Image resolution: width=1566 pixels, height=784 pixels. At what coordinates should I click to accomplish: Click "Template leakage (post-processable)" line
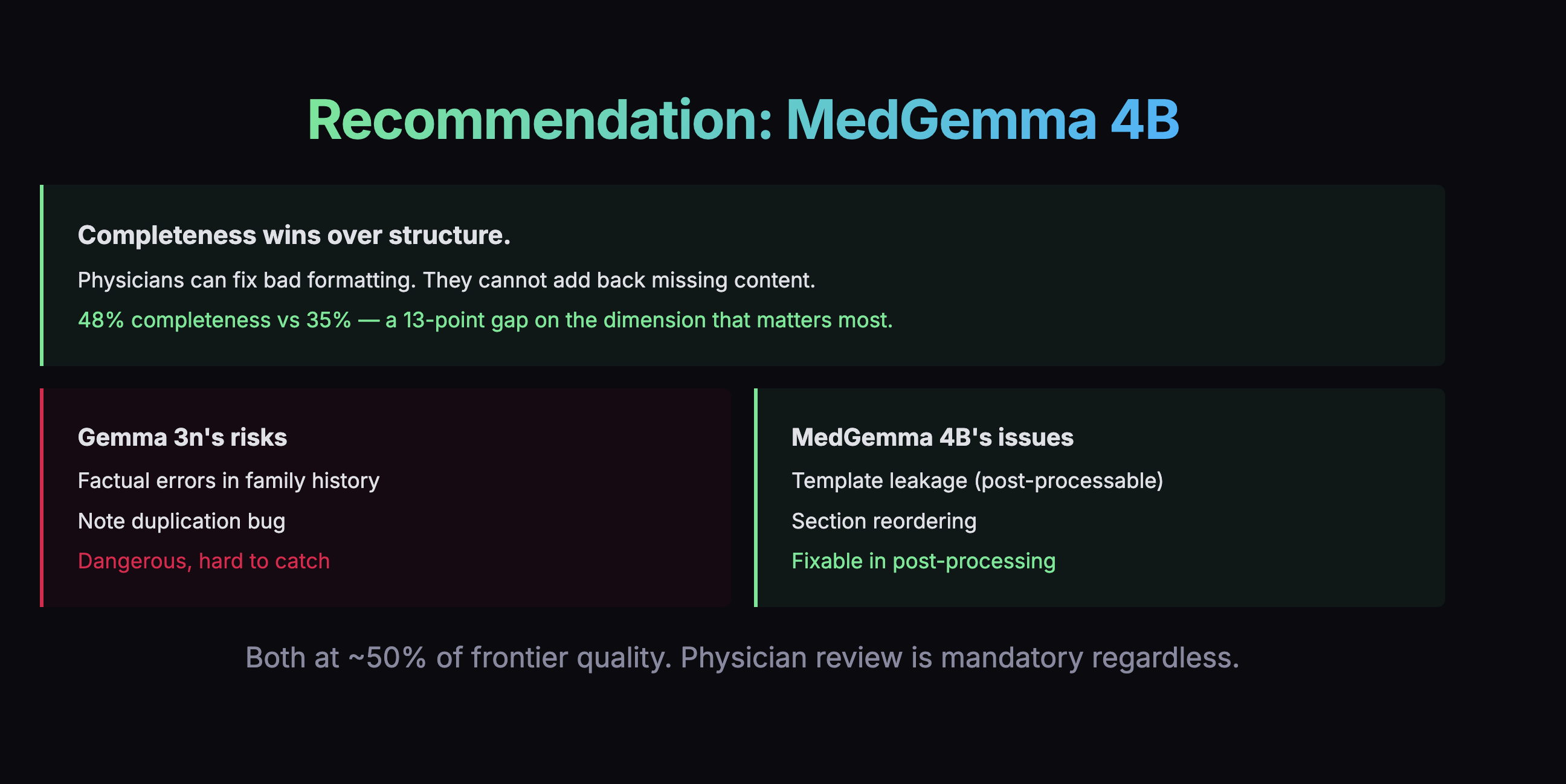tap(977, 481)
